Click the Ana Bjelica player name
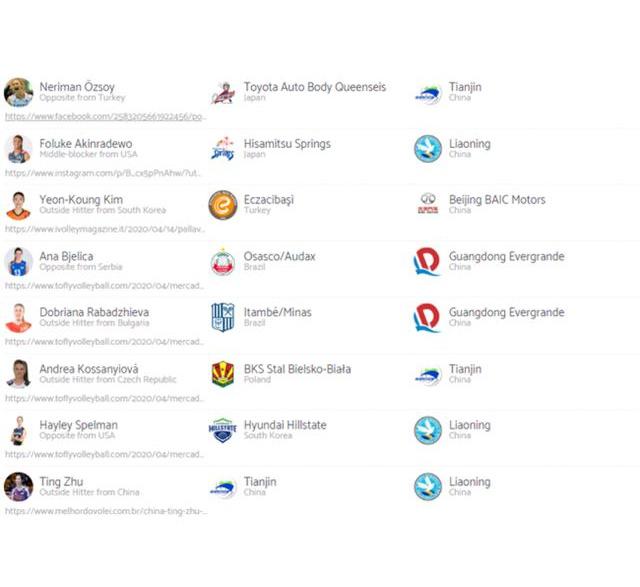Screen dimensions: 640x587 tap(66, 256)
